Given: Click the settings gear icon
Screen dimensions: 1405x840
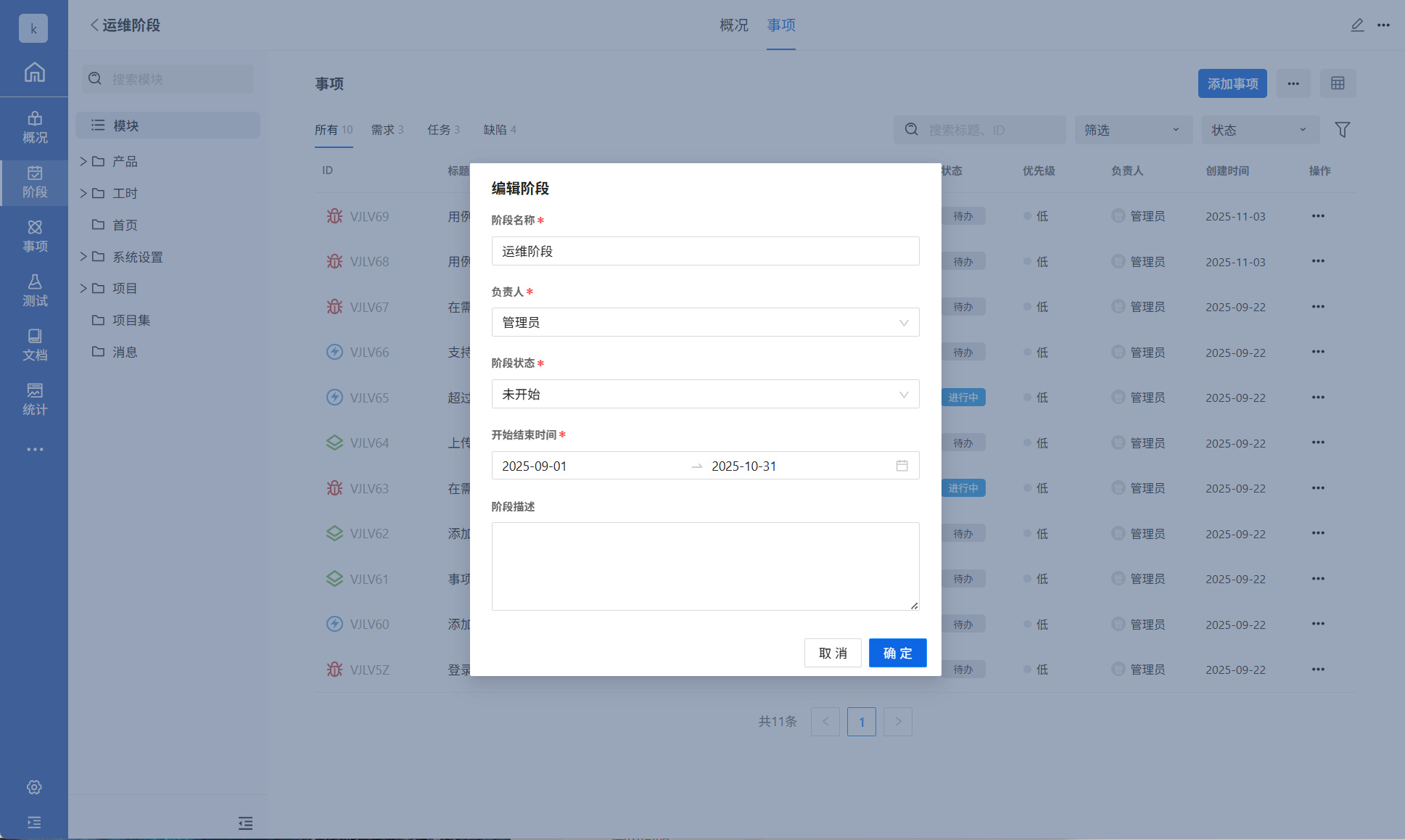Looking at the screenshot, I should 34,787.
